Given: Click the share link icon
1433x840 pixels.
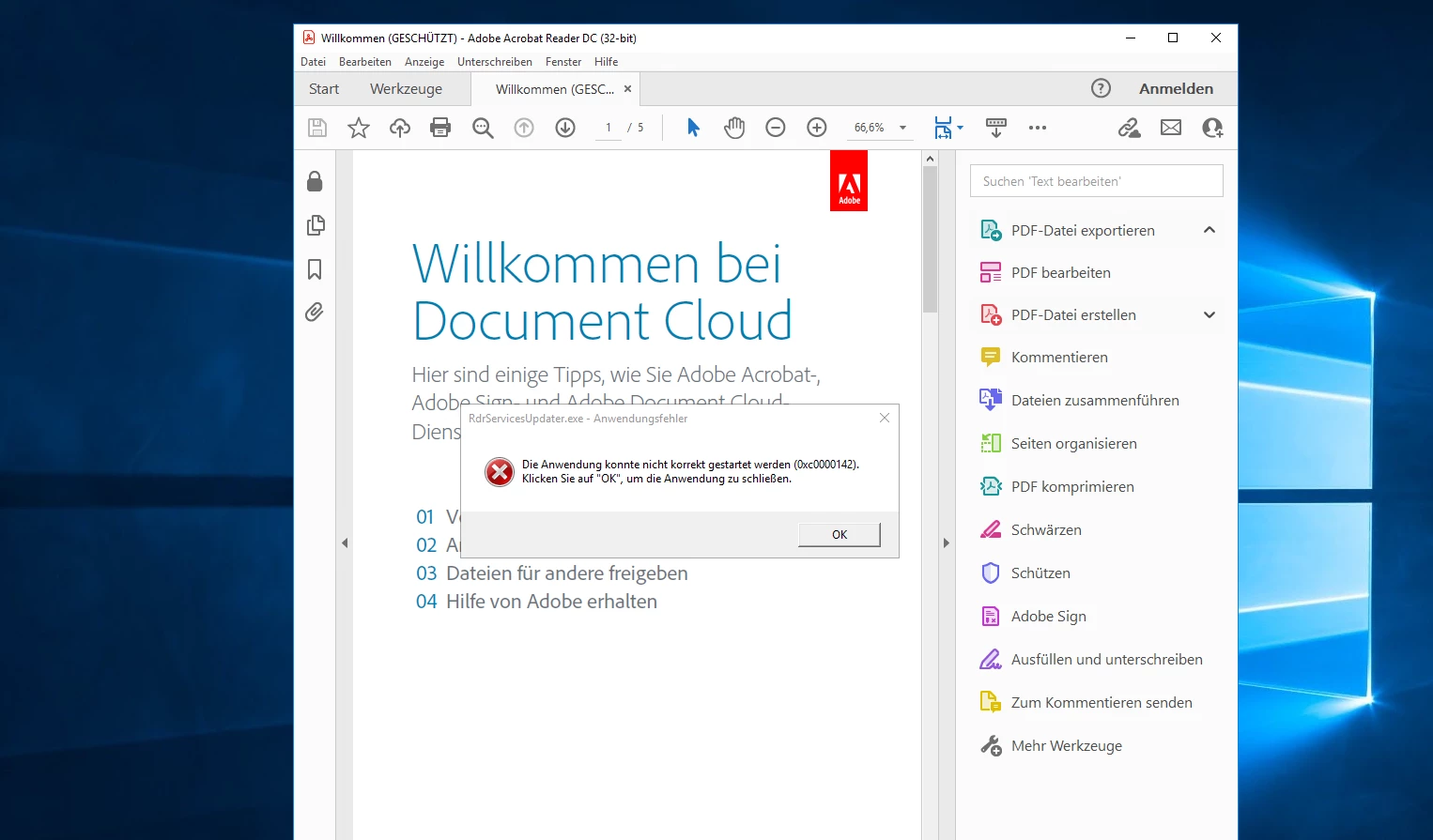Looking at the screenshot, I should click(x=1129, y=128).
